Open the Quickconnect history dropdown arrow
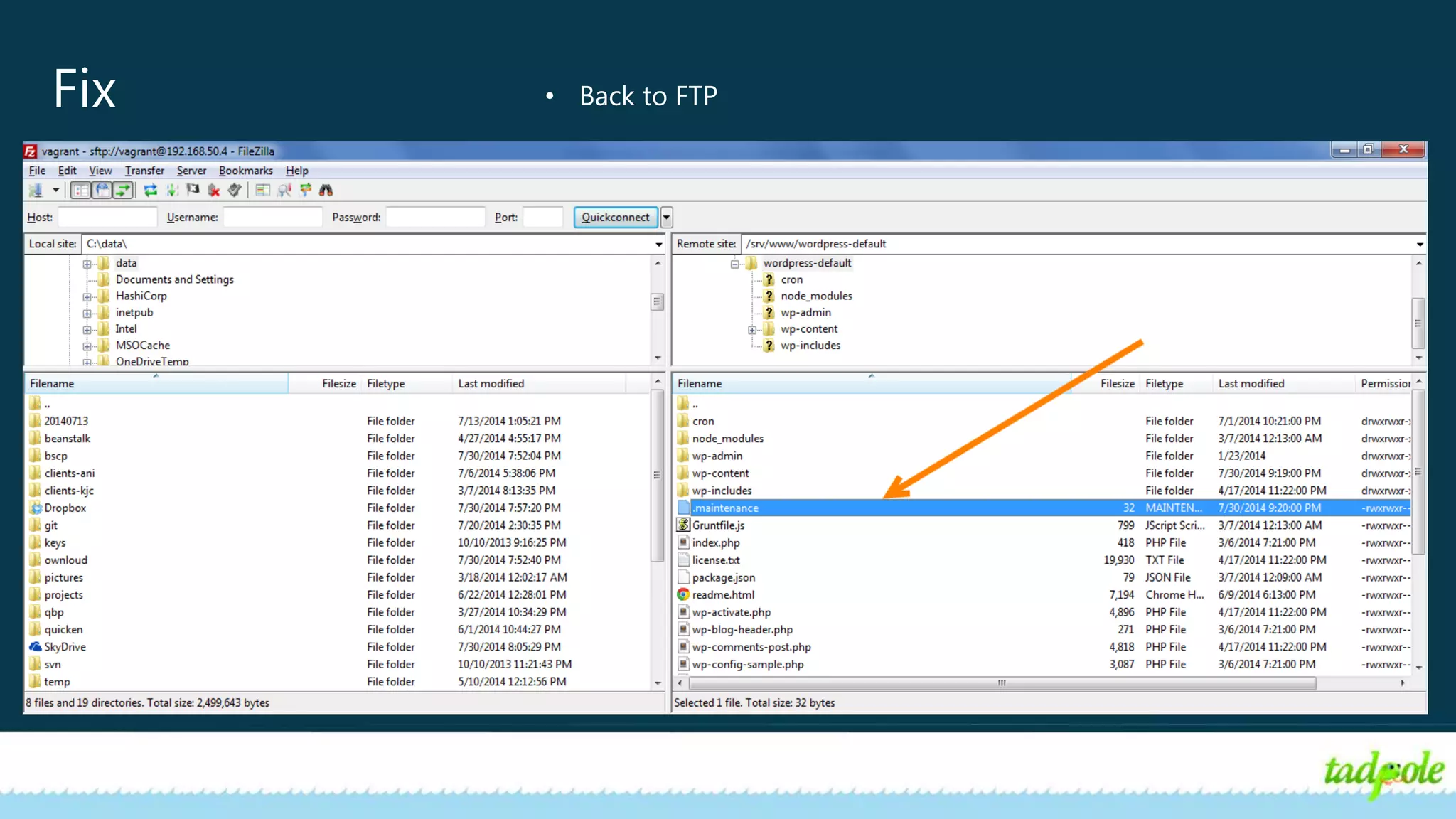Image resolution: width=1456 pixels, height=819 pixels. point(666,218)
